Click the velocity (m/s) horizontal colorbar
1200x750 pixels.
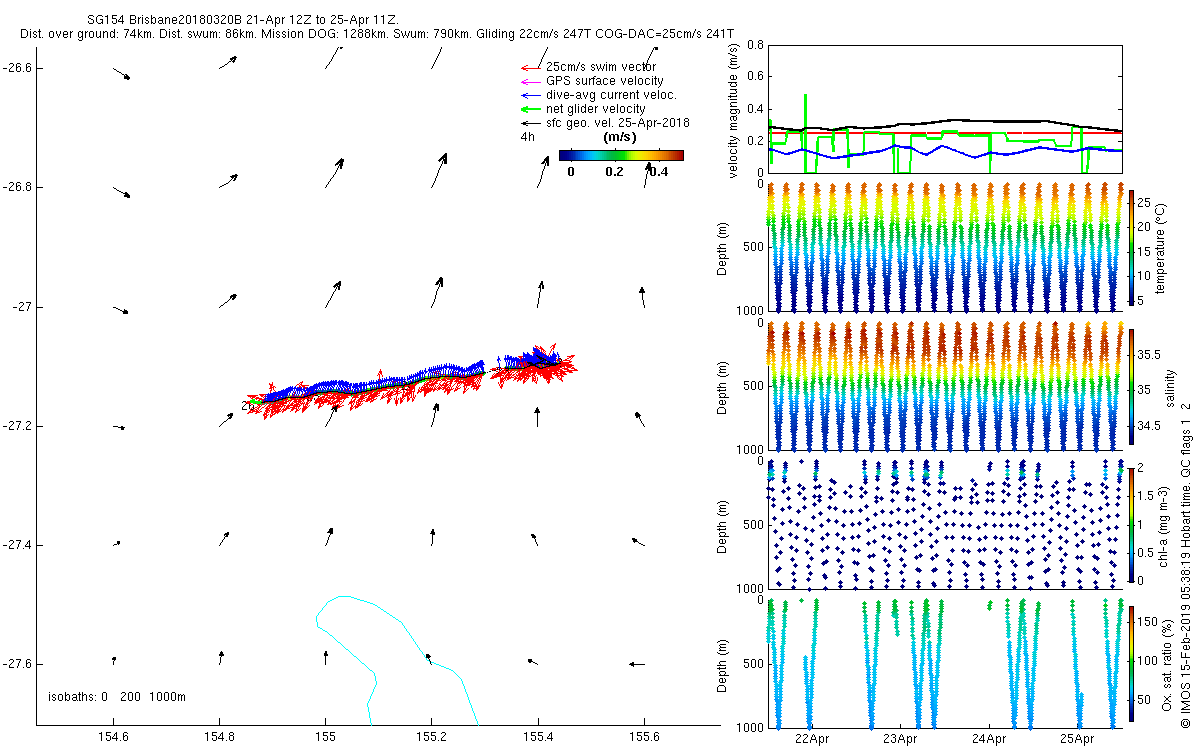click(x=621, y=155)
